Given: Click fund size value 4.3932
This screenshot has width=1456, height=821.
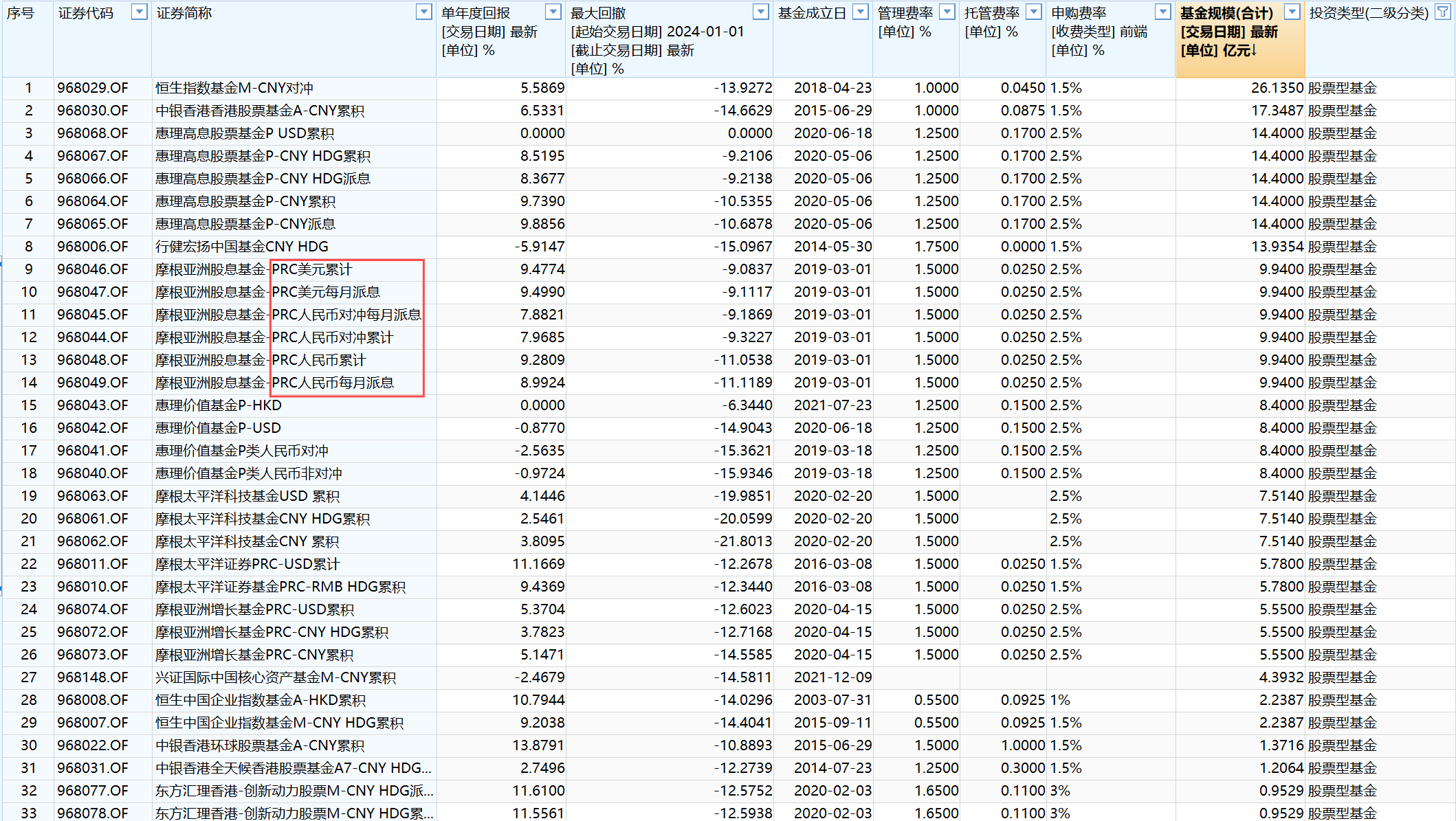Looking at the screenshot, I should pyautogui.click(x=1281, y=677).
